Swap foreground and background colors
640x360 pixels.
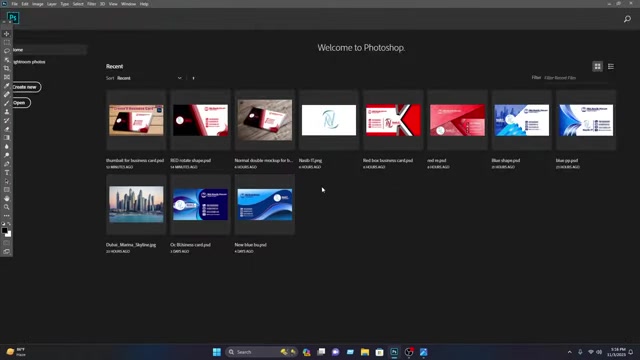click(x=9, y=224)
